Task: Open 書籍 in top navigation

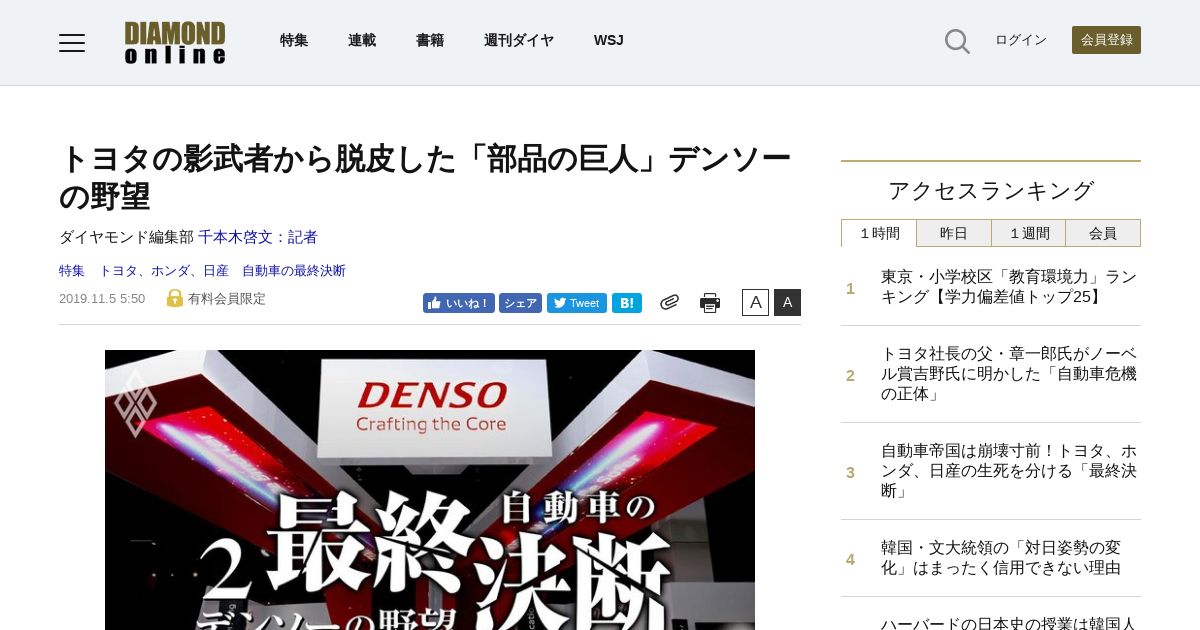Action: pyautogui.click(x=430, y=40)
